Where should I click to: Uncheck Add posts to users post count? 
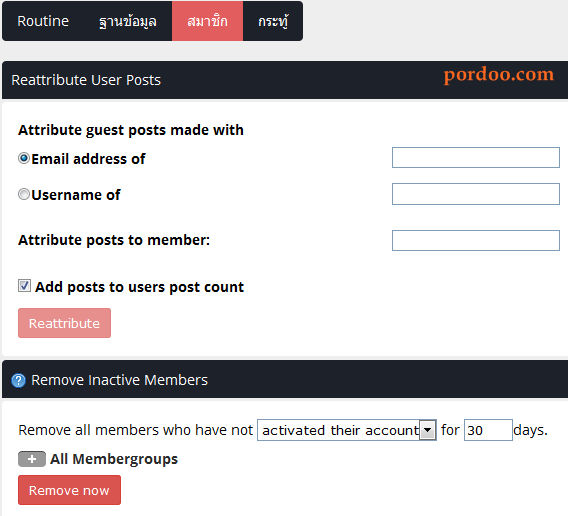pyautogui.click(x=24, y=286)
